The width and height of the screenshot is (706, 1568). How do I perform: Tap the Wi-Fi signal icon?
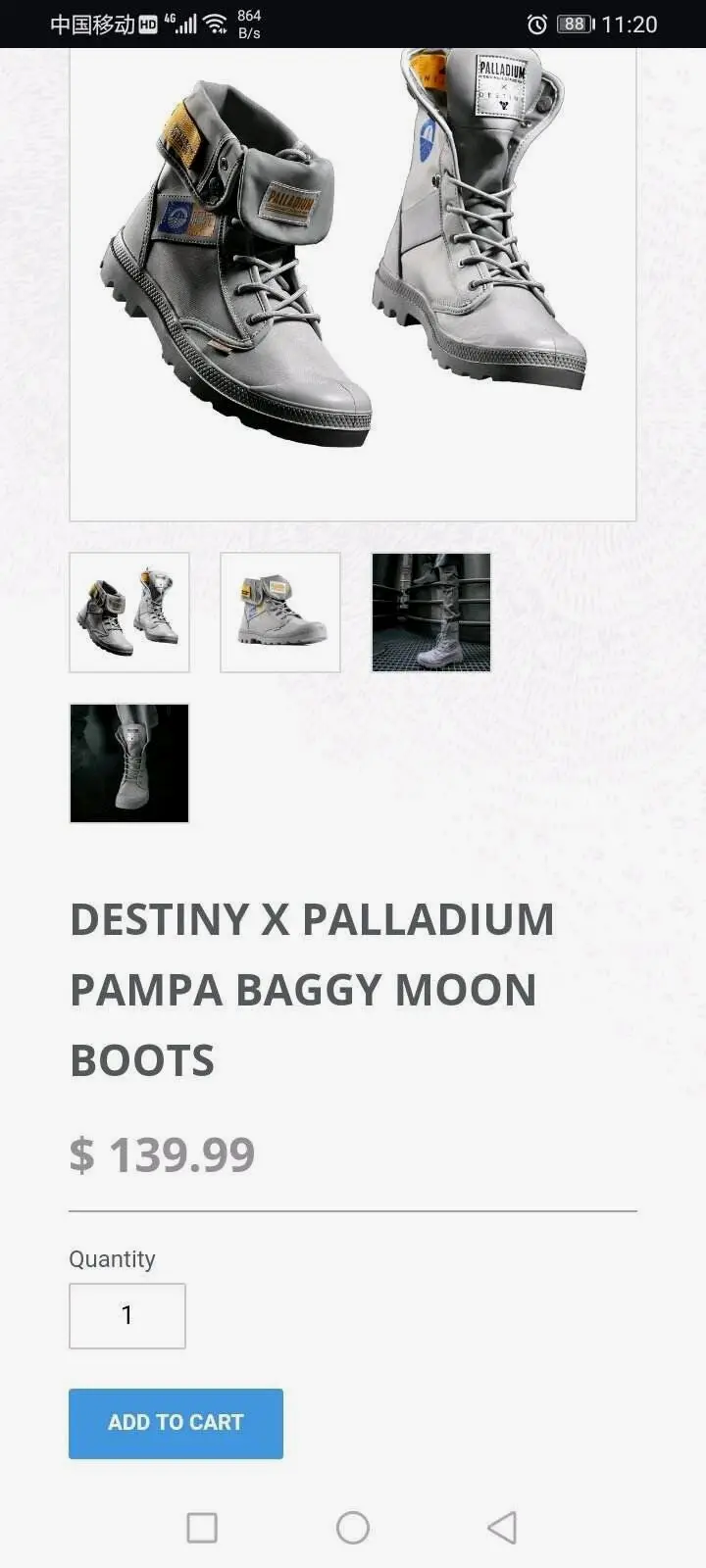(x=214, y=24)
